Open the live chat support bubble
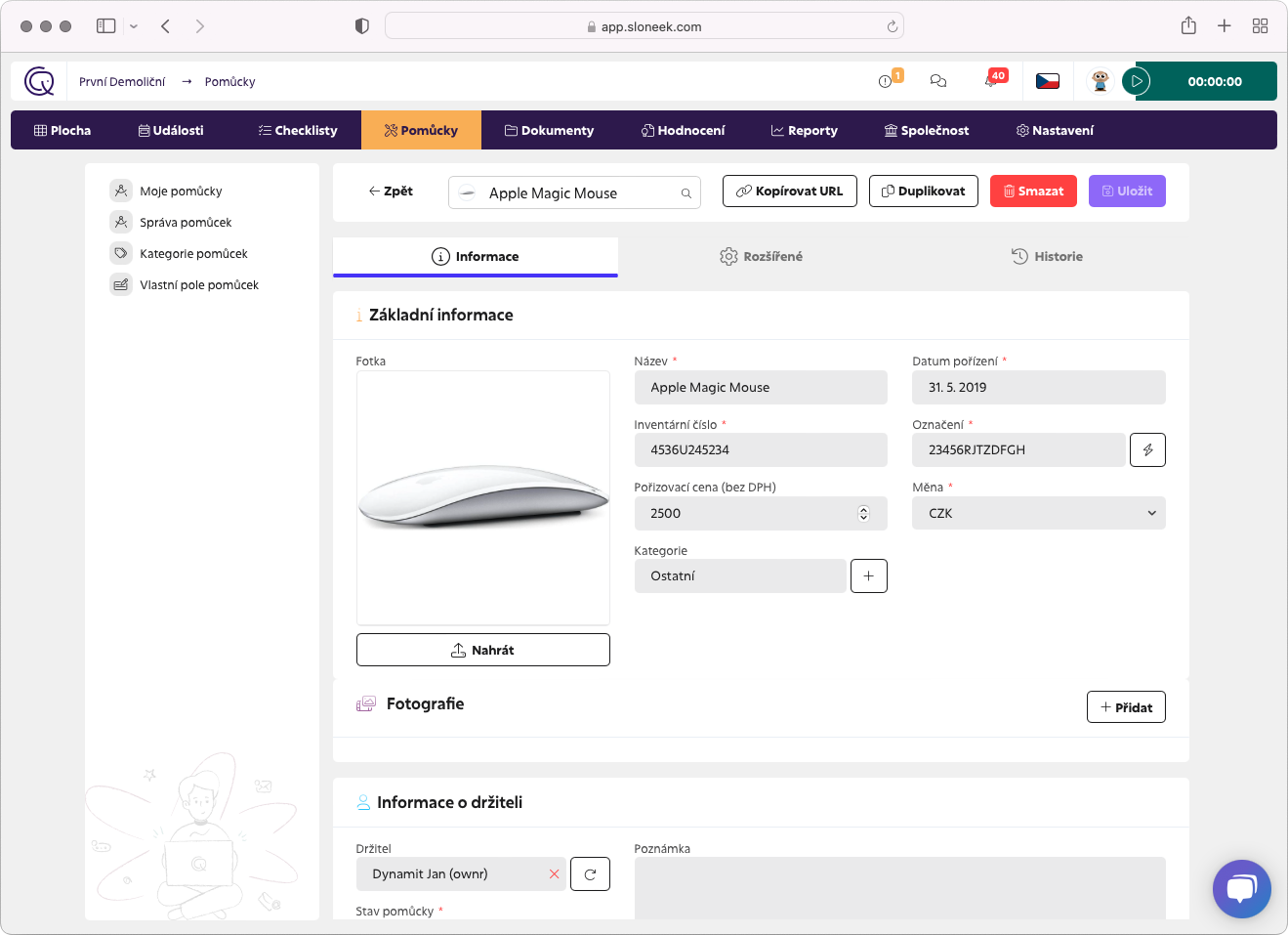This screenshot has height=935, width=1288. click(1241, 888)
